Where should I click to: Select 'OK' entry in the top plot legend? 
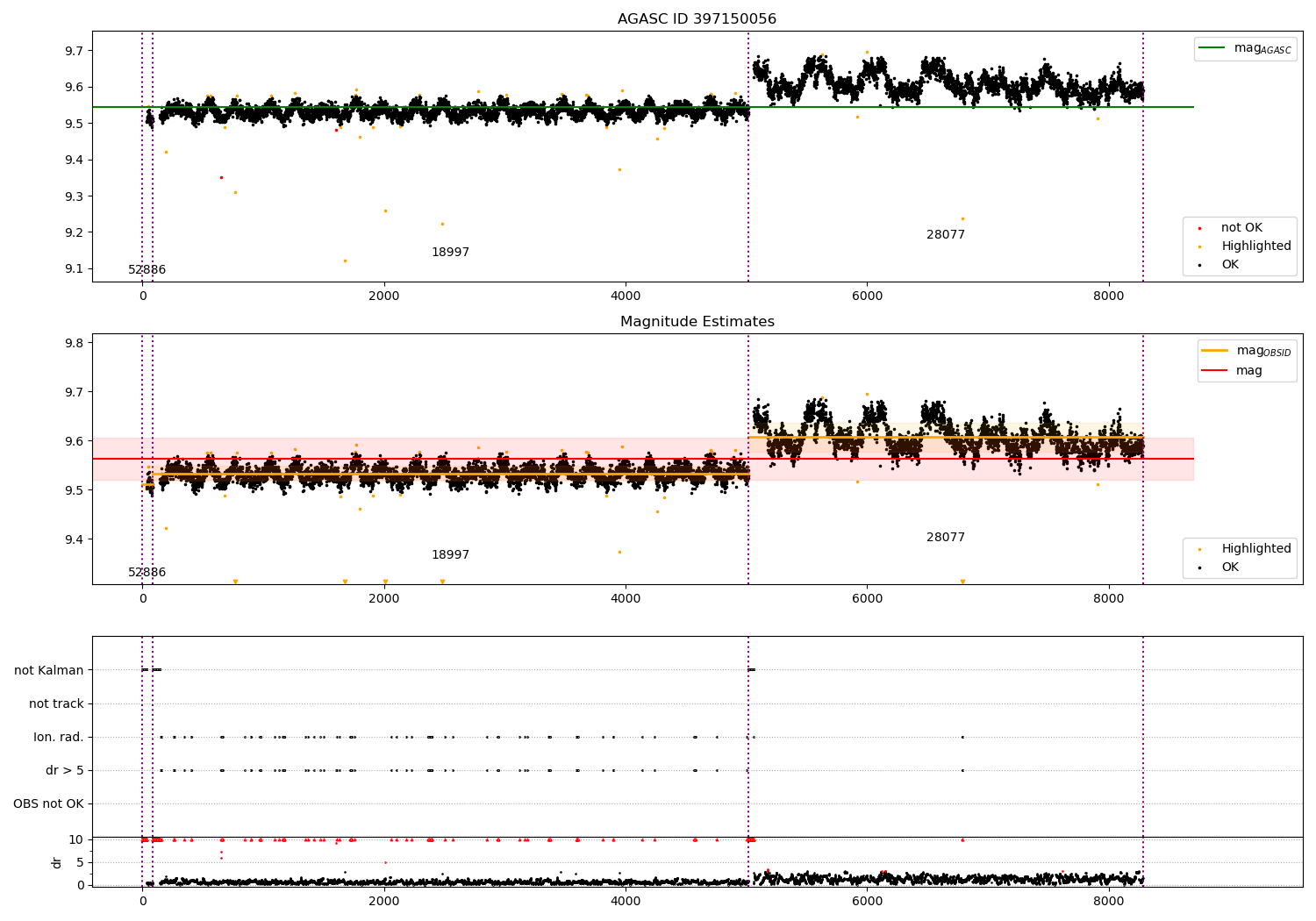1230,265
